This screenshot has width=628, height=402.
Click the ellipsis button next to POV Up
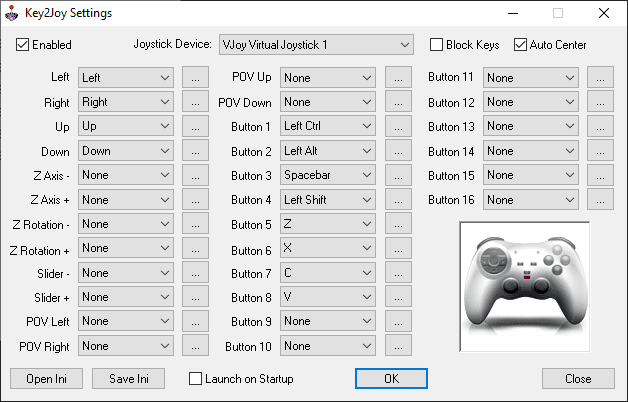(x=398, y=77)
